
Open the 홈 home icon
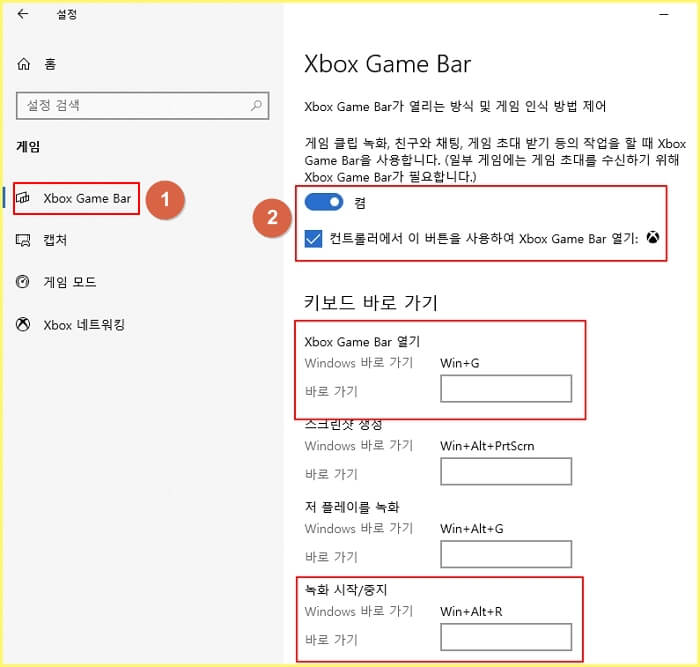24,64
